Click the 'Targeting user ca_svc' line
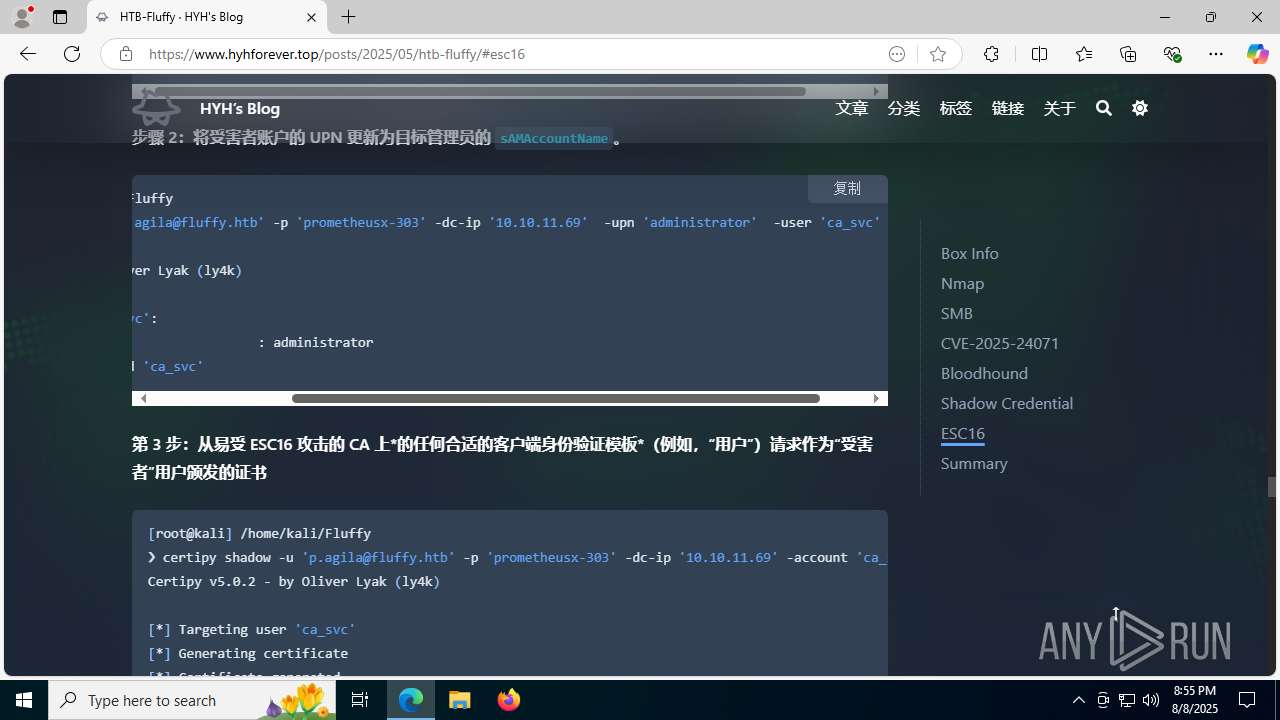The image size is (1280, 720). (251, 629)
